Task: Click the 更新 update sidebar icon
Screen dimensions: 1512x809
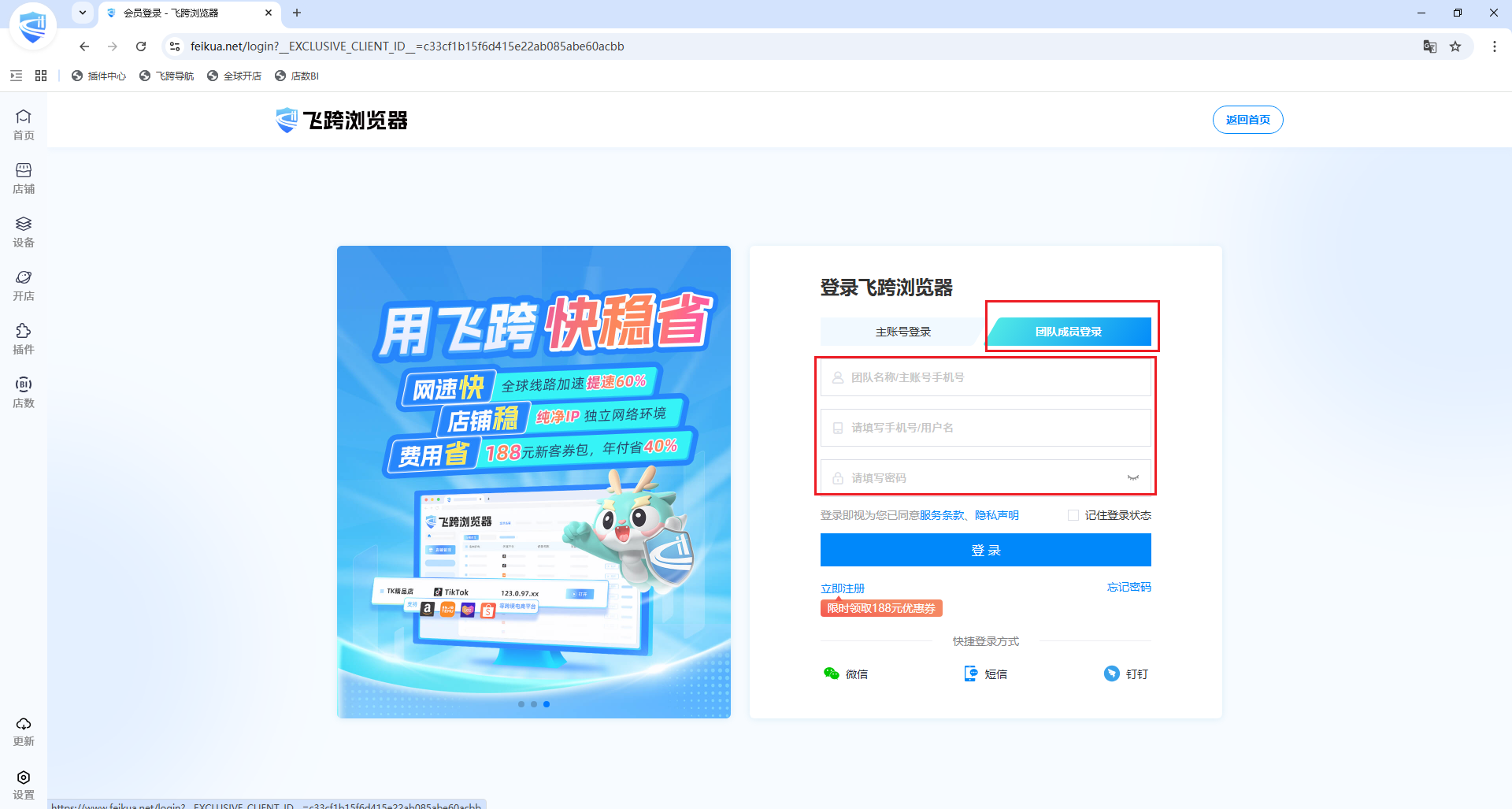Action: click(24, 731)
